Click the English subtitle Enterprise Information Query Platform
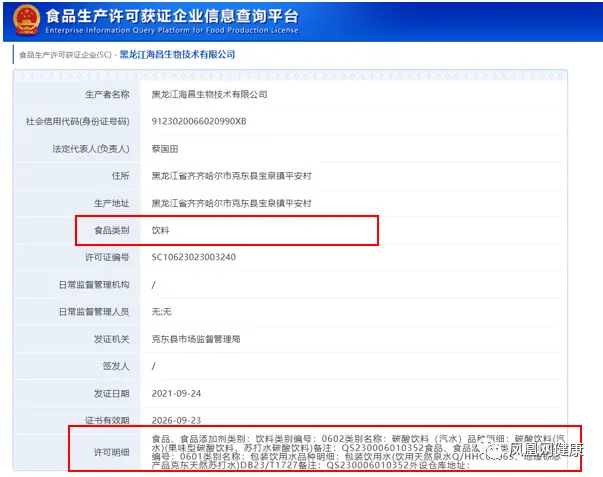The height and width of the screenshot is (477, 603). [x=172, y=30]
